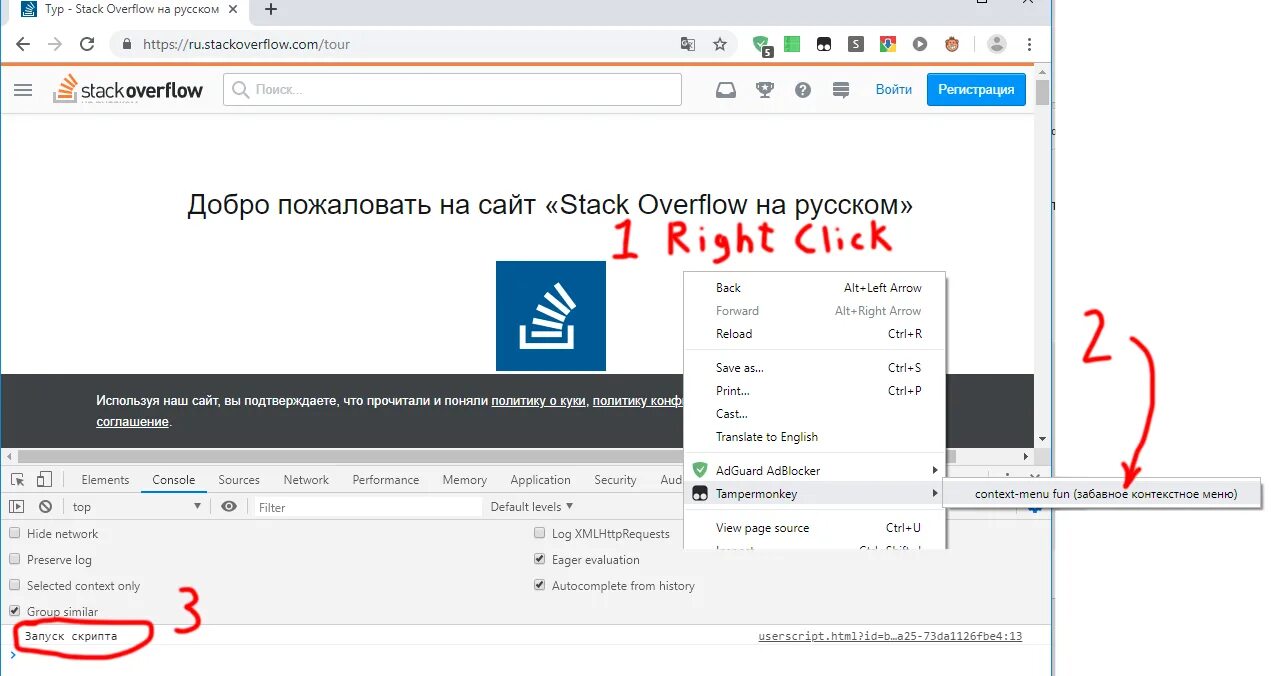Switch to the Sources tab
1271x676 pixels.
239,480
